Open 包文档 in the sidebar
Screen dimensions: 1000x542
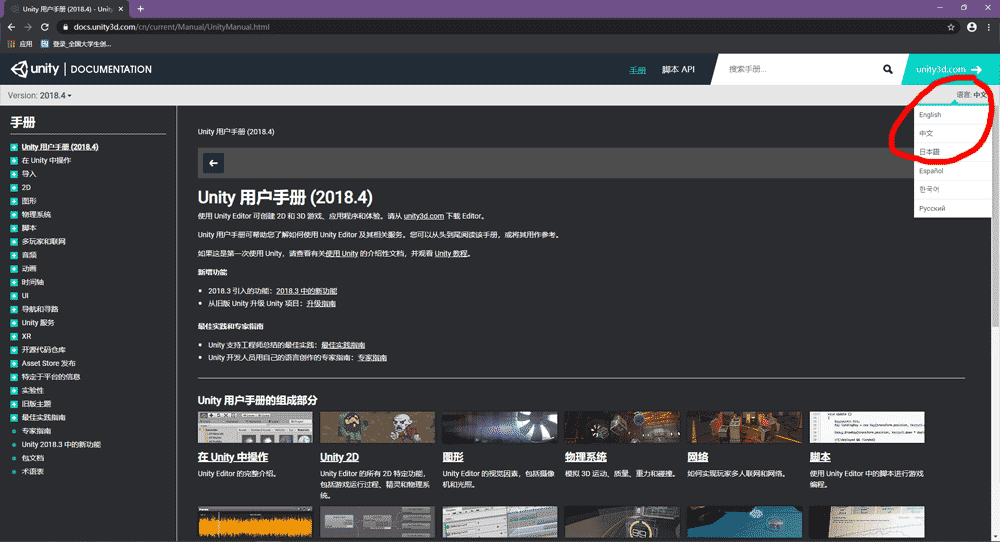coord(33,458)
